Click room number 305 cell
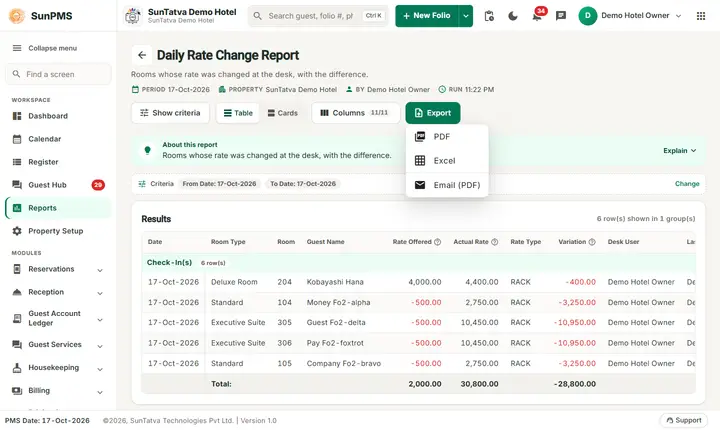The height and width of the screenshot is (430, 720). point(284,322)
